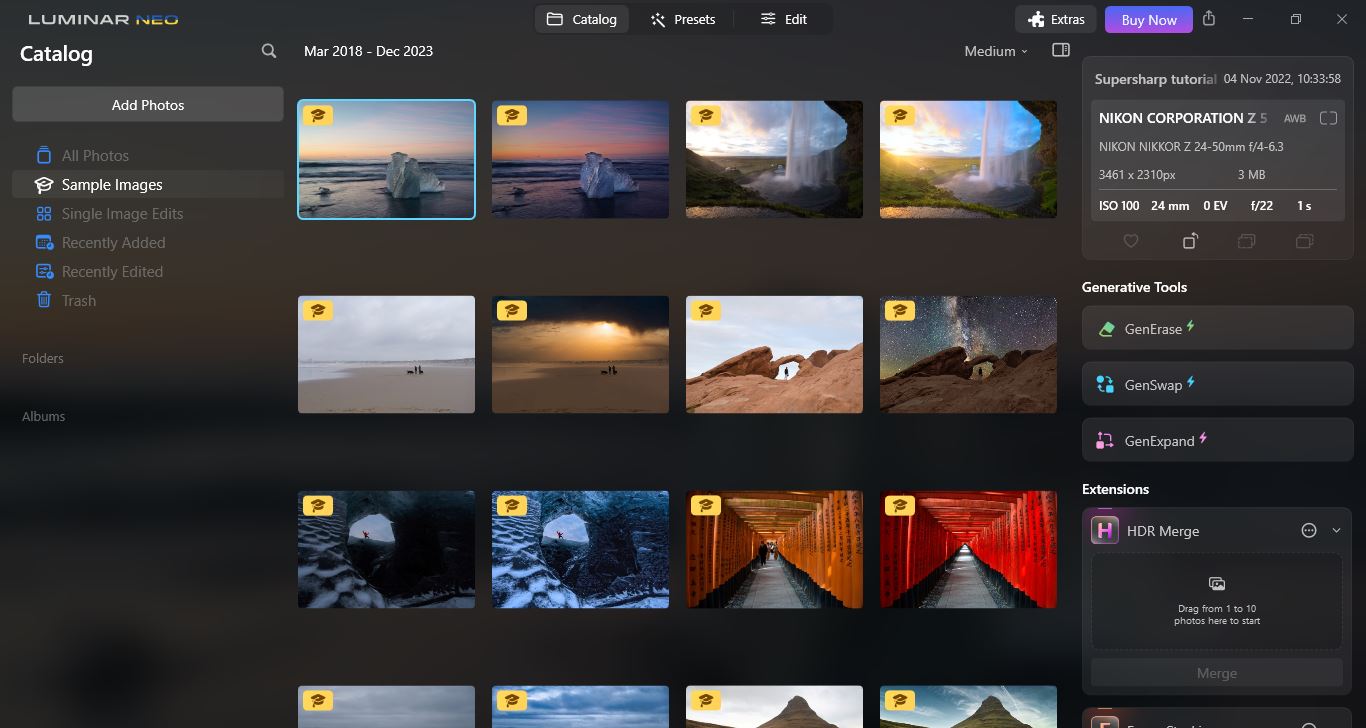The height and width of the screenshot is (728, 1366).
Task: Click the Luminar Neo logo
Action: (x=103, y=19)
